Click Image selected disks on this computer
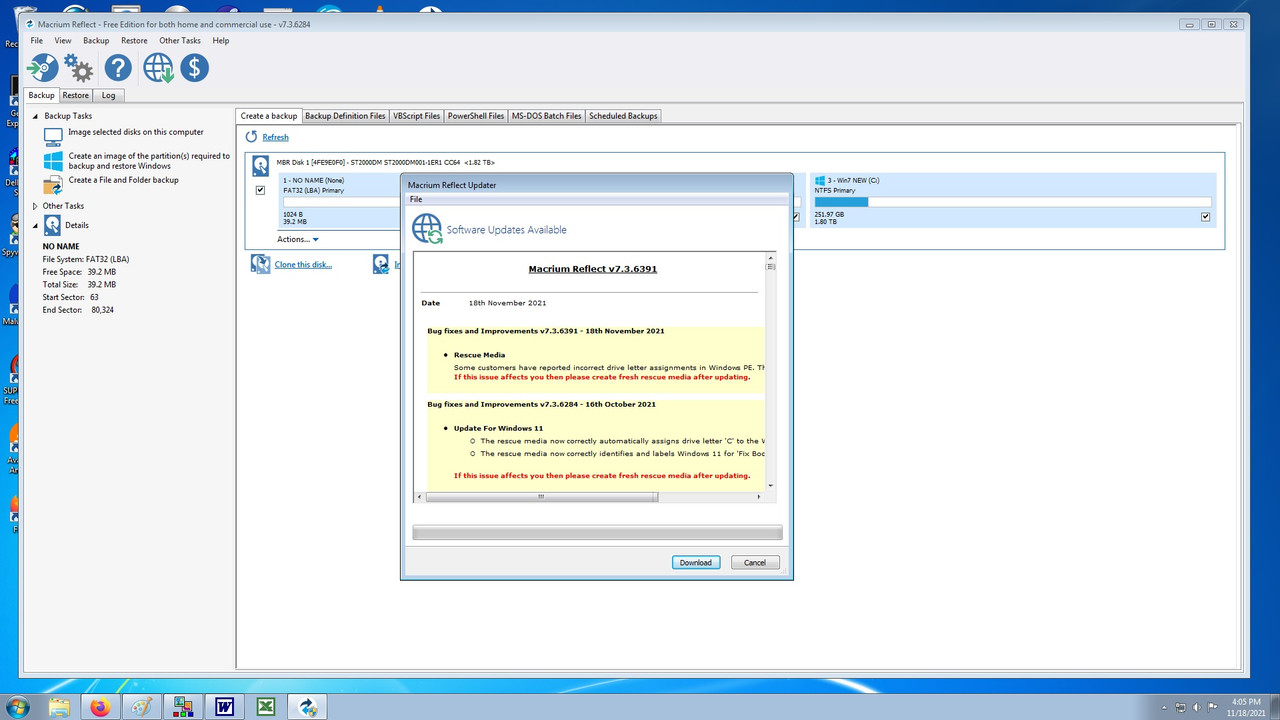This screenshot has height=720, width=1280. click(136, 132)
